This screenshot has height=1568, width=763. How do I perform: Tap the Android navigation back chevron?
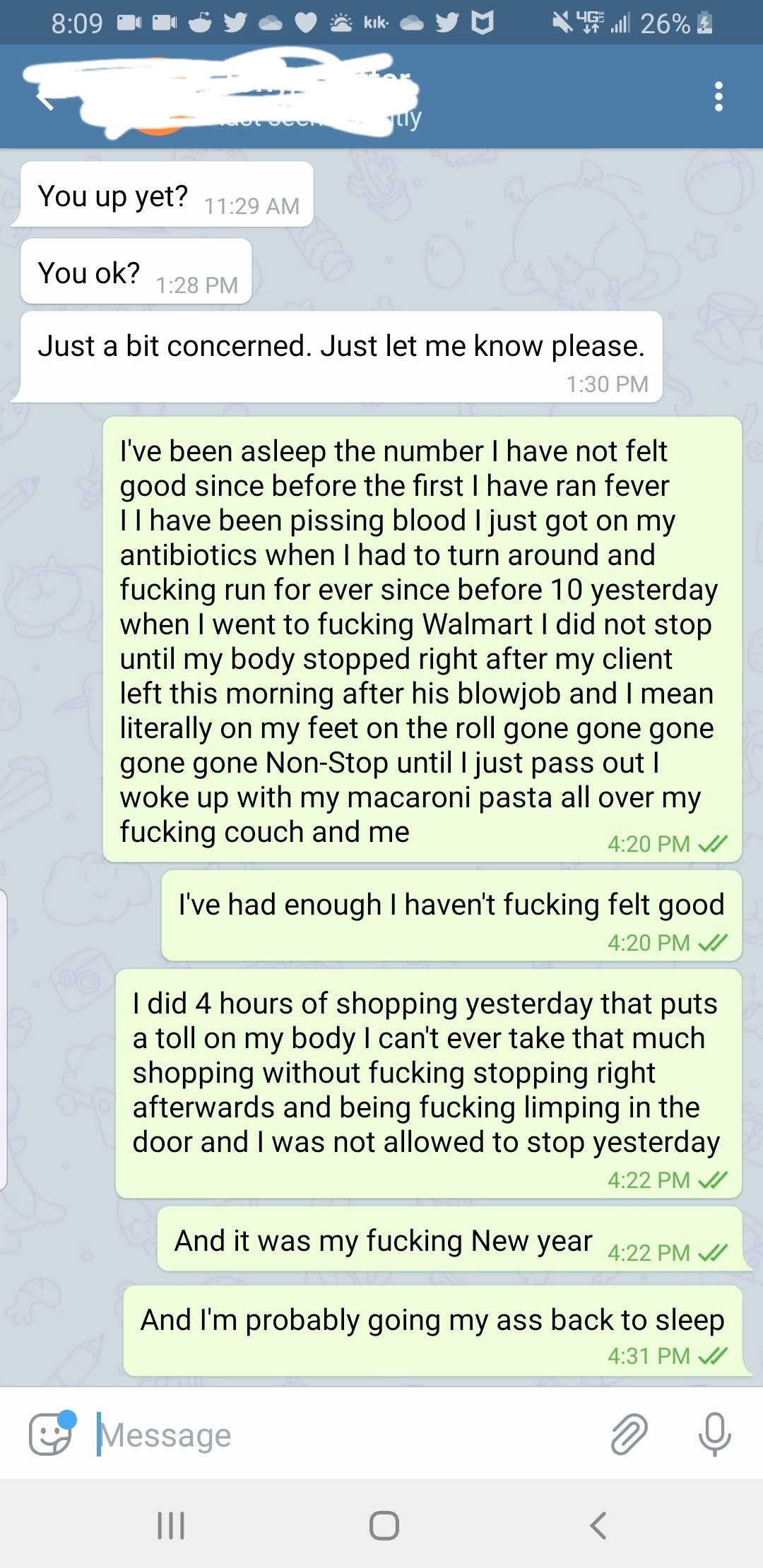598,1525
